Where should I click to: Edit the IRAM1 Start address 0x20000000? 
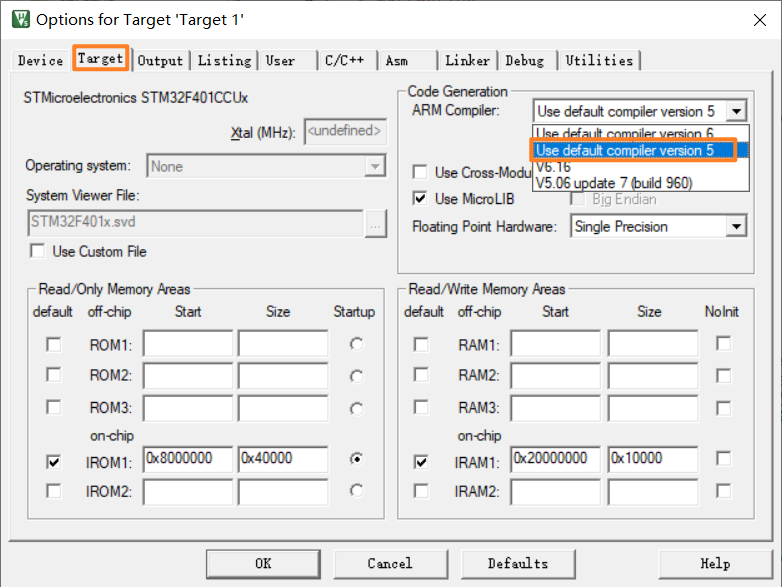click(x=556, y=459)
